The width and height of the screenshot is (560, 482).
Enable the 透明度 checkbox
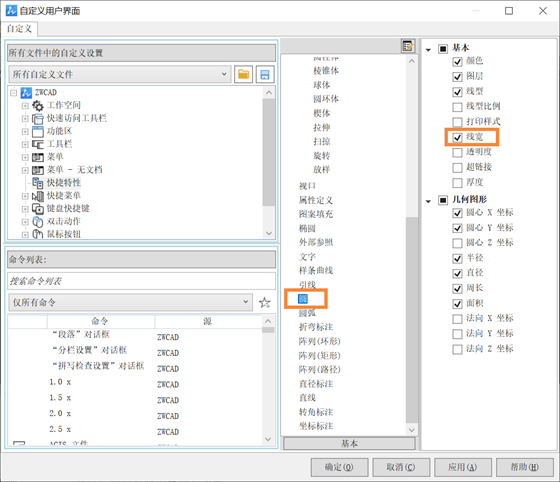457,153
